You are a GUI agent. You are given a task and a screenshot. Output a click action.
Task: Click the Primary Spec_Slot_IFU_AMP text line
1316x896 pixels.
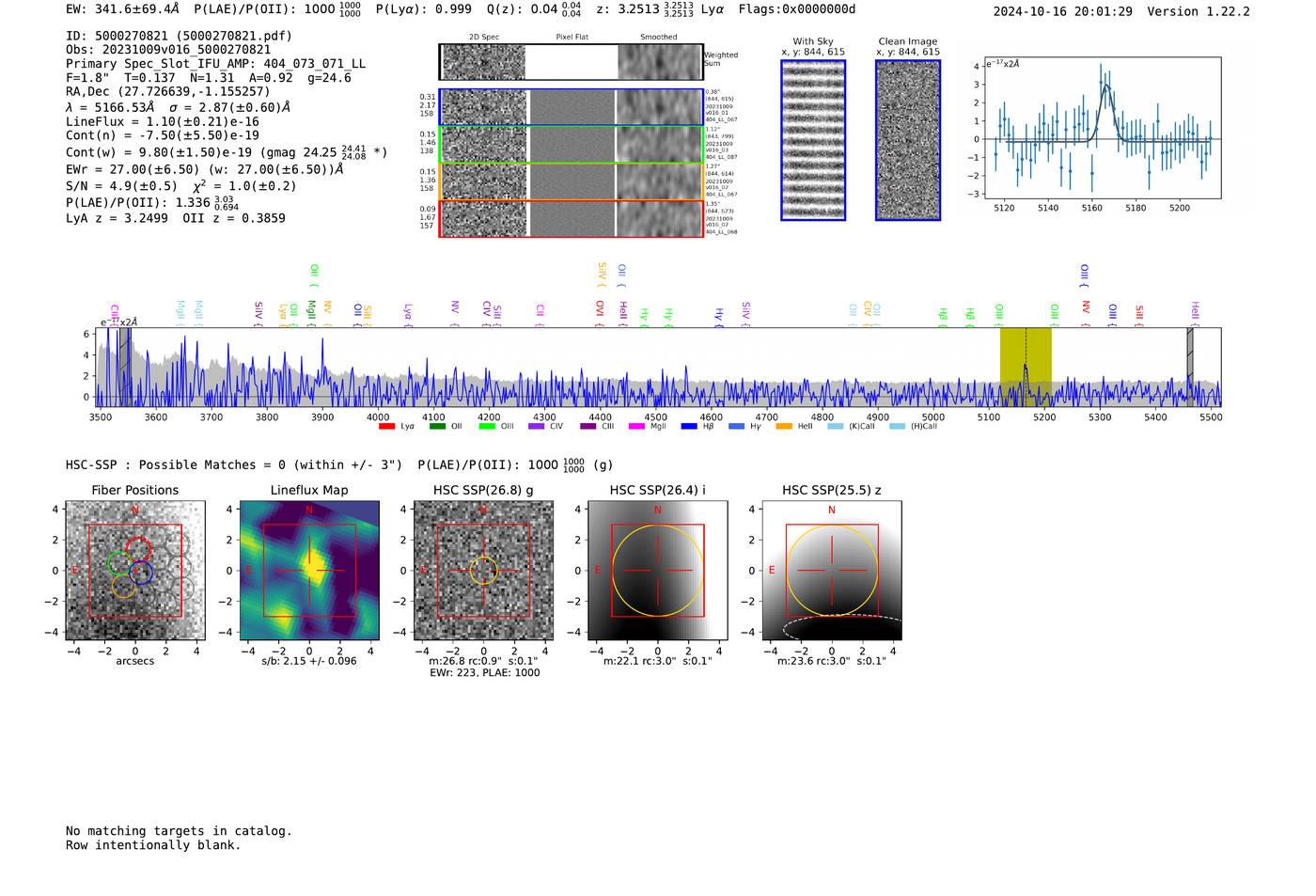tap(216, 64)
